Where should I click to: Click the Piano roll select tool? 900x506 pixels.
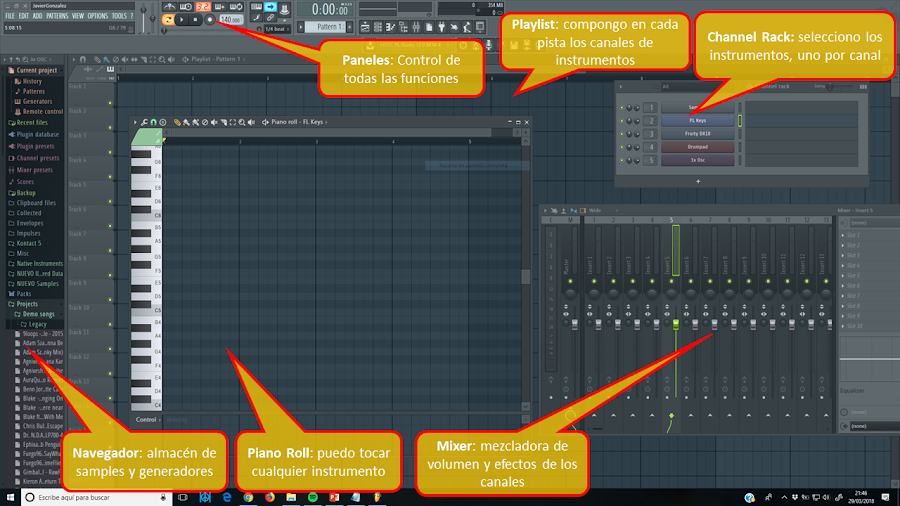(x=232, y=122)
